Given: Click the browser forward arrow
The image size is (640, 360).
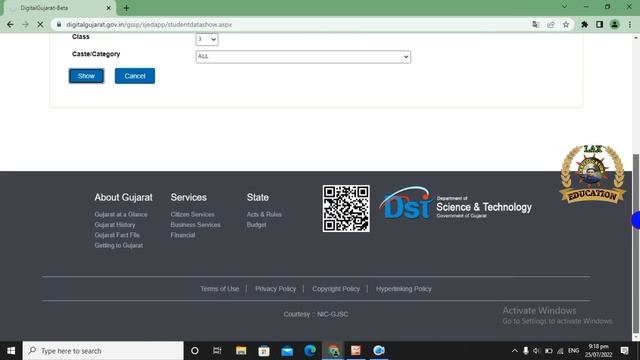Looking at the screenshot, I should [25, 24].
